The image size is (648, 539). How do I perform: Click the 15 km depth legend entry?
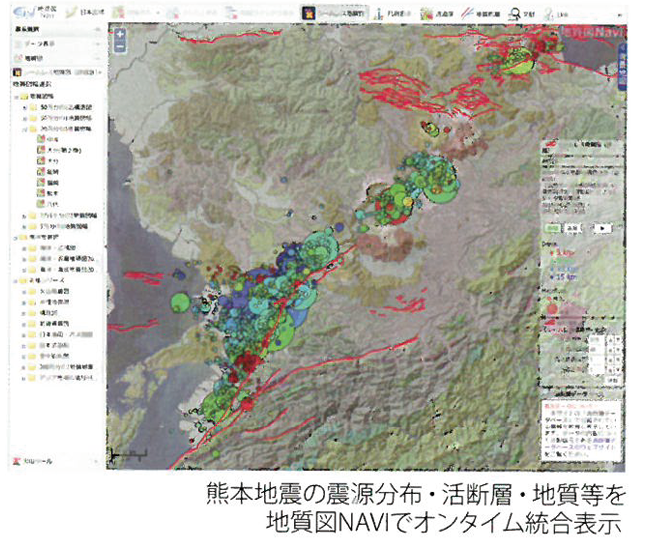(562, 277)
